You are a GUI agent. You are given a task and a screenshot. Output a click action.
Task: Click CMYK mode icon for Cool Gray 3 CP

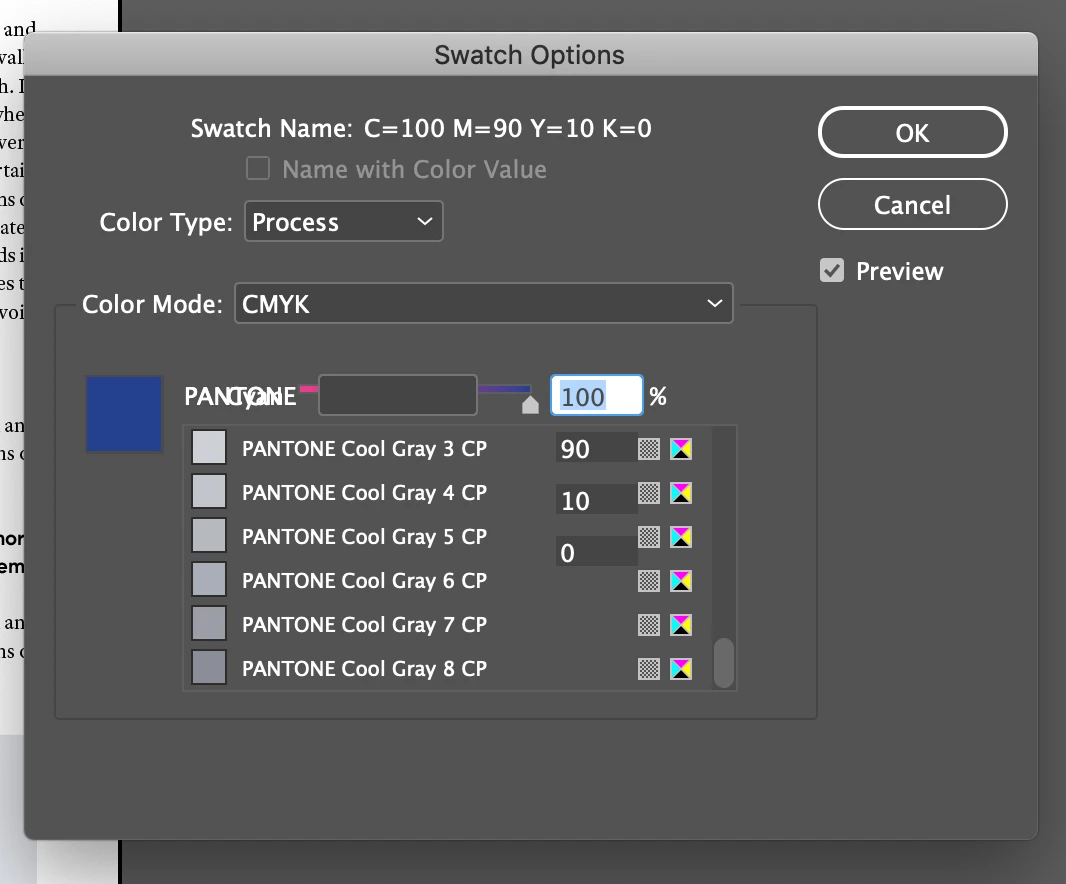pyautogui.click(x=681, y=449)
